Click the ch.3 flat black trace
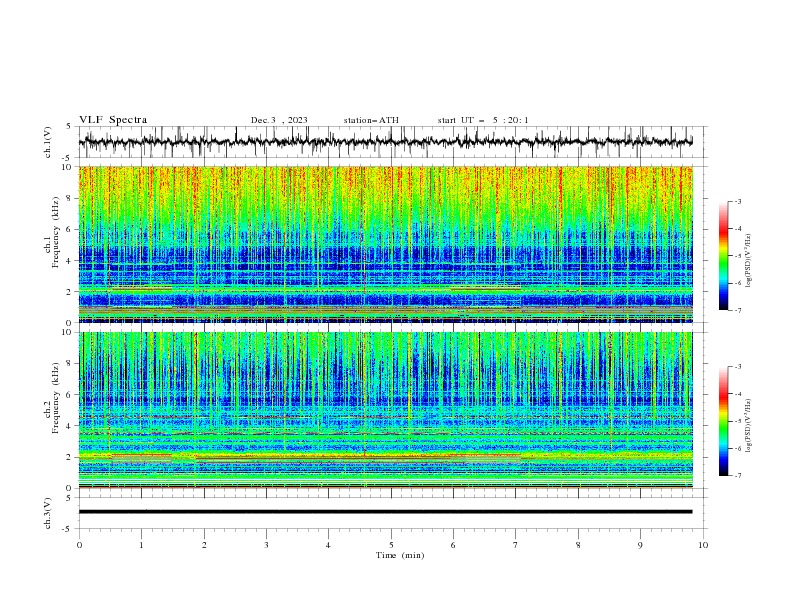The image size is (792, 612). [385, 512]
